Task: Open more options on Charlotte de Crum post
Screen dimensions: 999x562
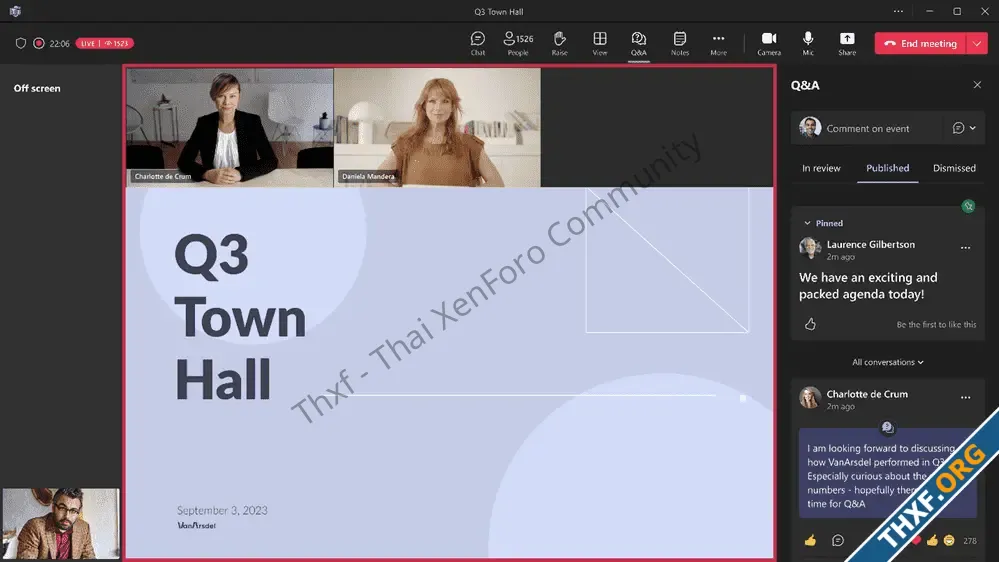Action: [x=965, y=397]
